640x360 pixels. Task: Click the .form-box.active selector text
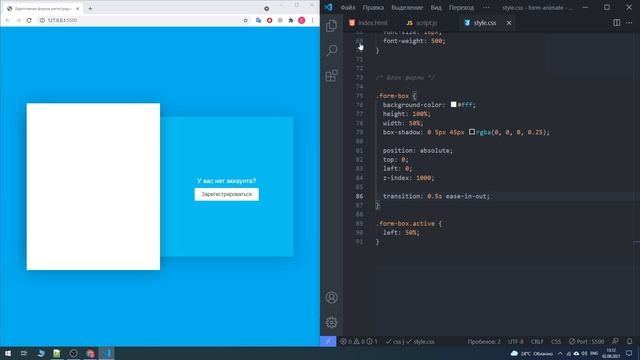[x=405, y=223]
